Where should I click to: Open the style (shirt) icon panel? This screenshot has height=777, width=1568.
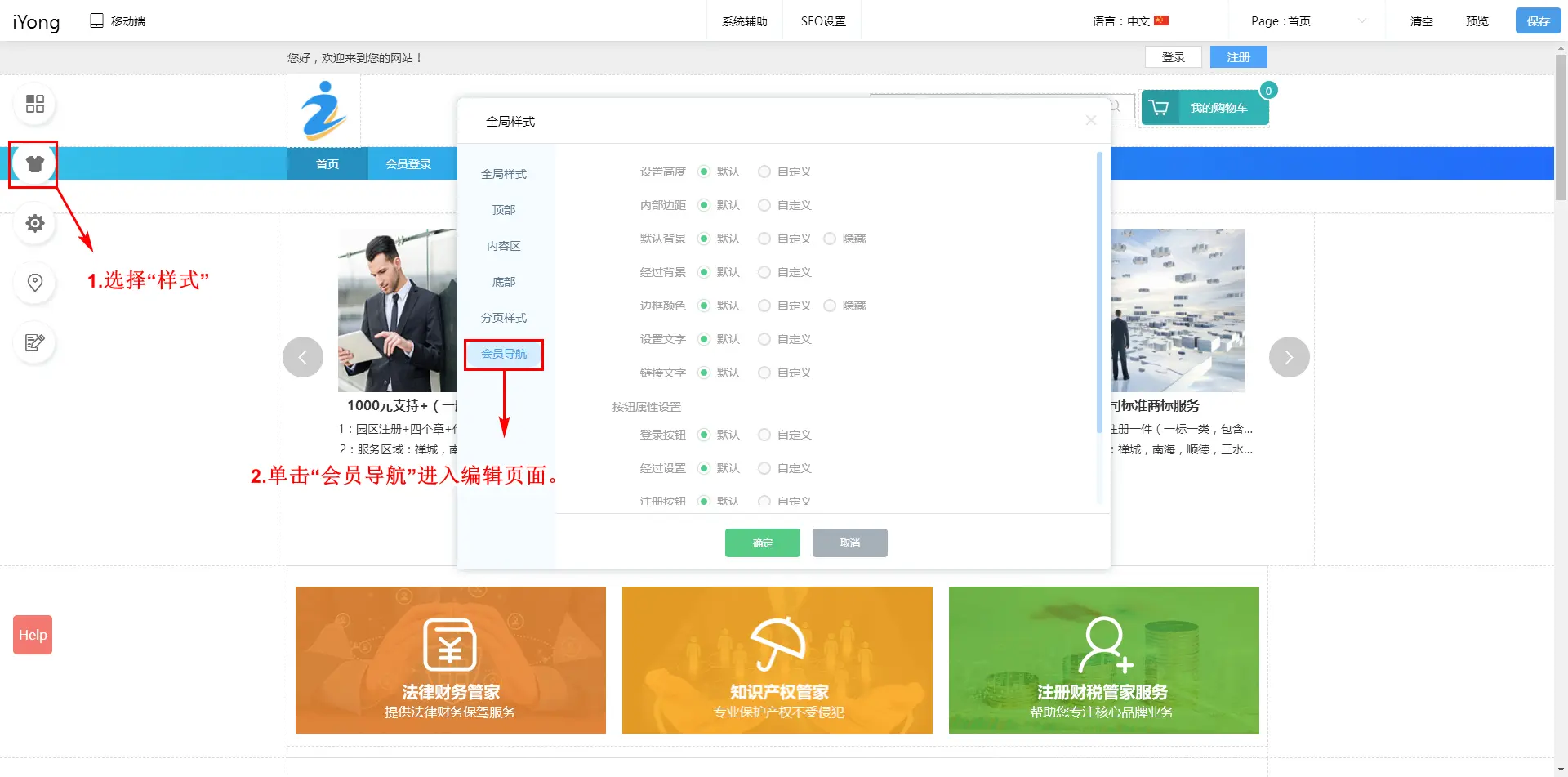click(x=34, y=163)
